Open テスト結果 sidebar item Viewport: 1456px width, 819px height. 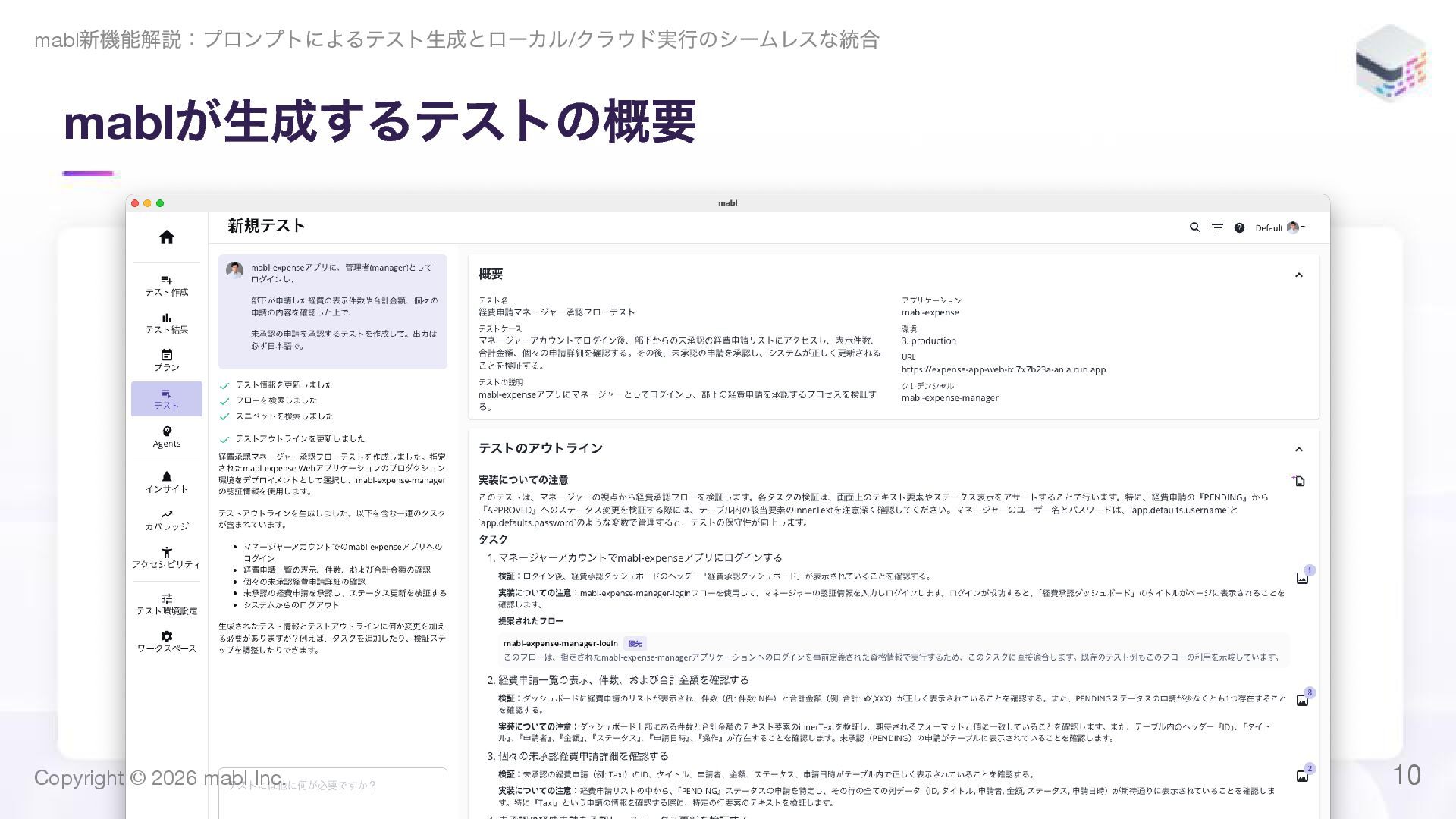click(x=167, y=323)
